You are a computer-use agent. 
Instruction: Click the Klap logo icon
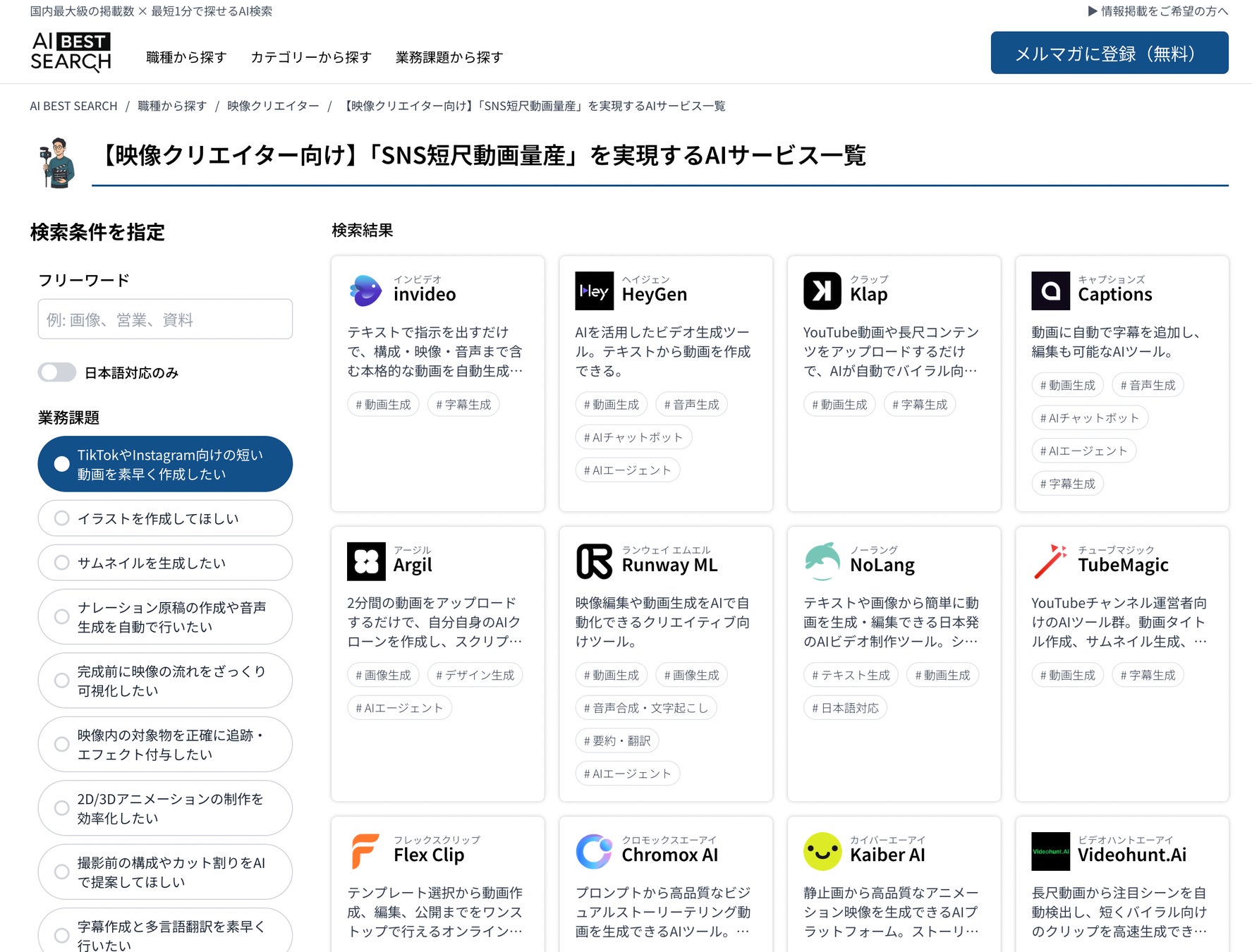pyautogui.click(x=822, y=291)
